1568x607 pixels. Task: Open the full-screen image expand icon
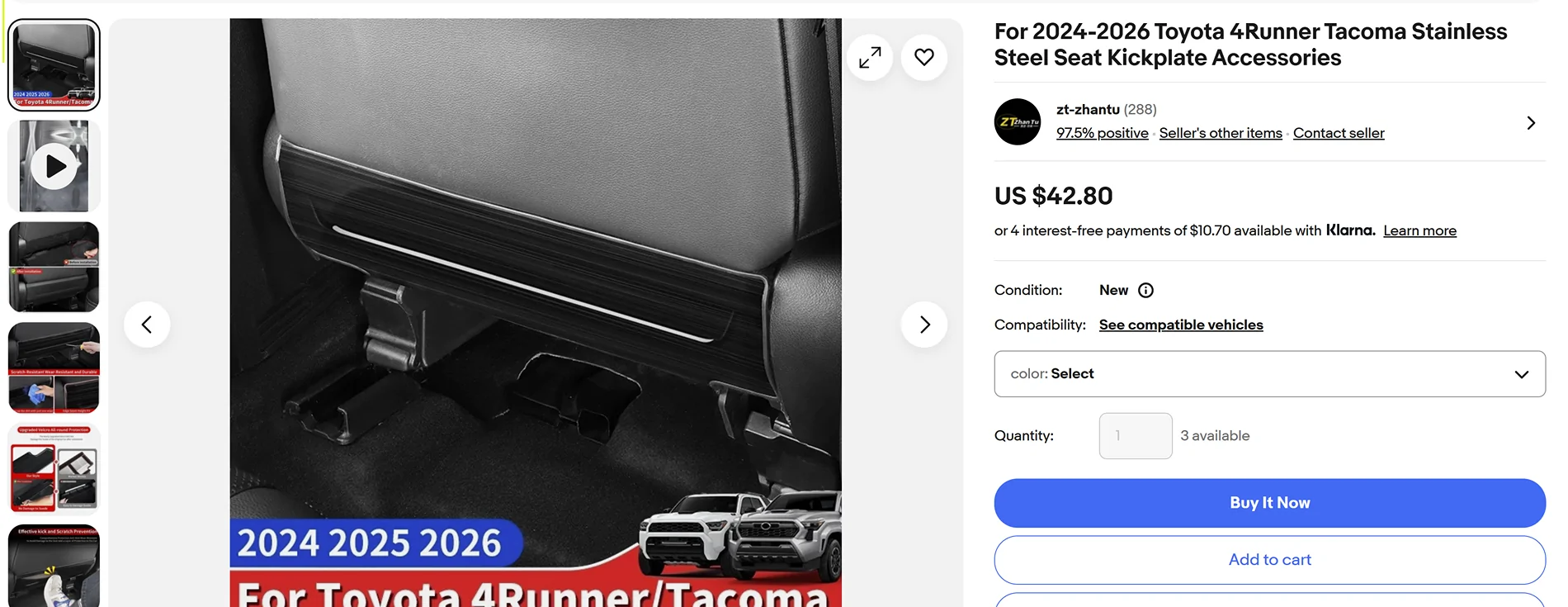coord(870,58)
